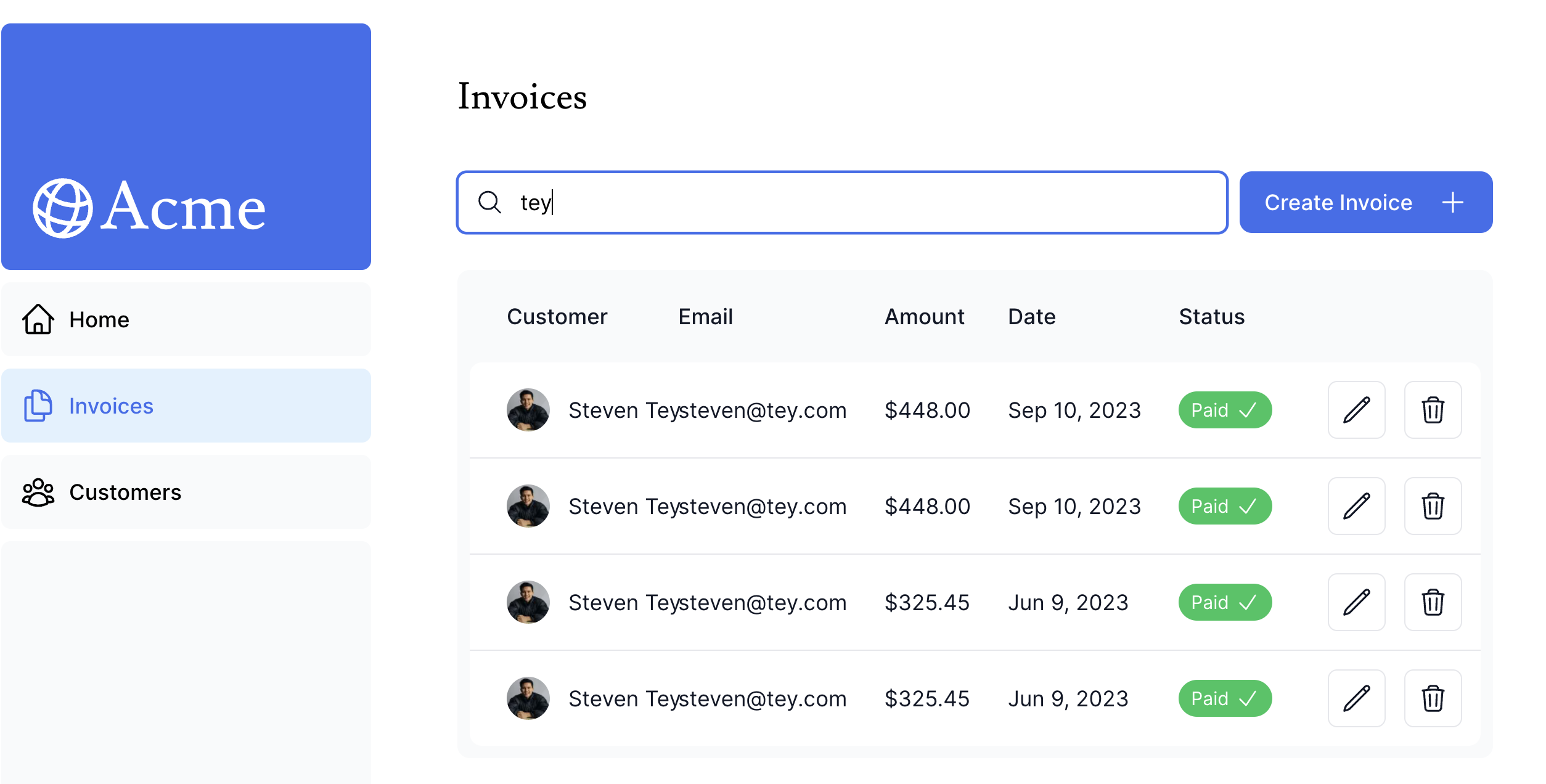This screenshot has height=784, width=1546.
Task: Focus the invoice search field
Action: tap(863, 202)
